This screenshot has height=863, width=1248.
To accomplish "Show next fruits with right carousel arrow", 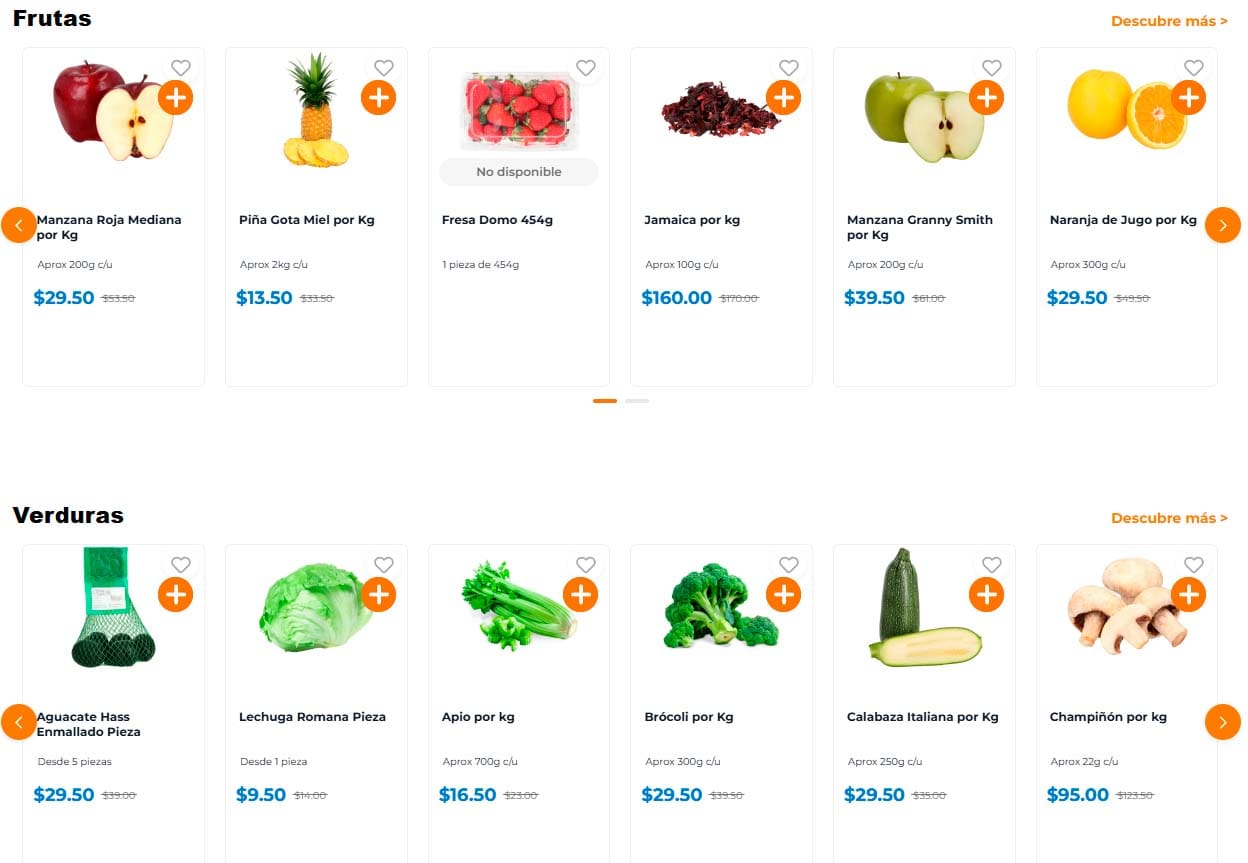I will 1222,225.
